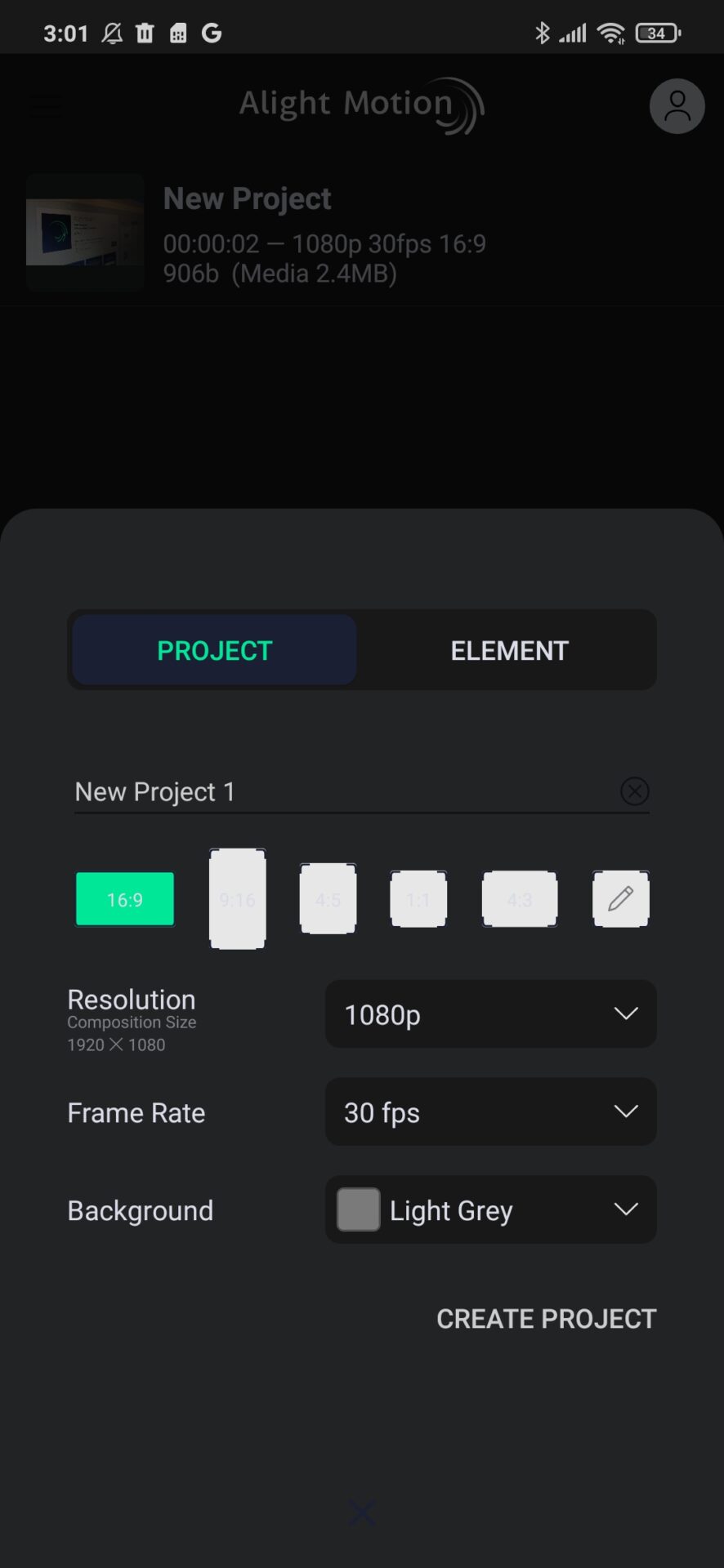Image resolution: width=724 pixels, height=1568 pixels.
Task: Close the dialog with bottom X icon
Action: [362, 1512]
